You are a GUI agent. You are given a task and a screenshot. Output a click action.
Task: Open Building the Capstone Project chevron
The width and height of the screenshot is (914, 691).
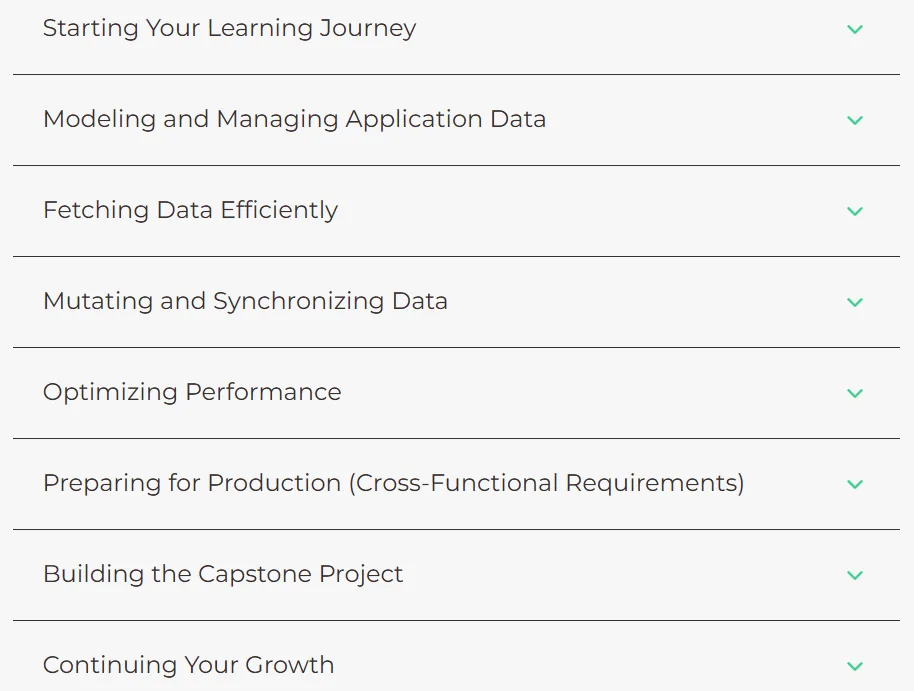click(x=855, y=575)
